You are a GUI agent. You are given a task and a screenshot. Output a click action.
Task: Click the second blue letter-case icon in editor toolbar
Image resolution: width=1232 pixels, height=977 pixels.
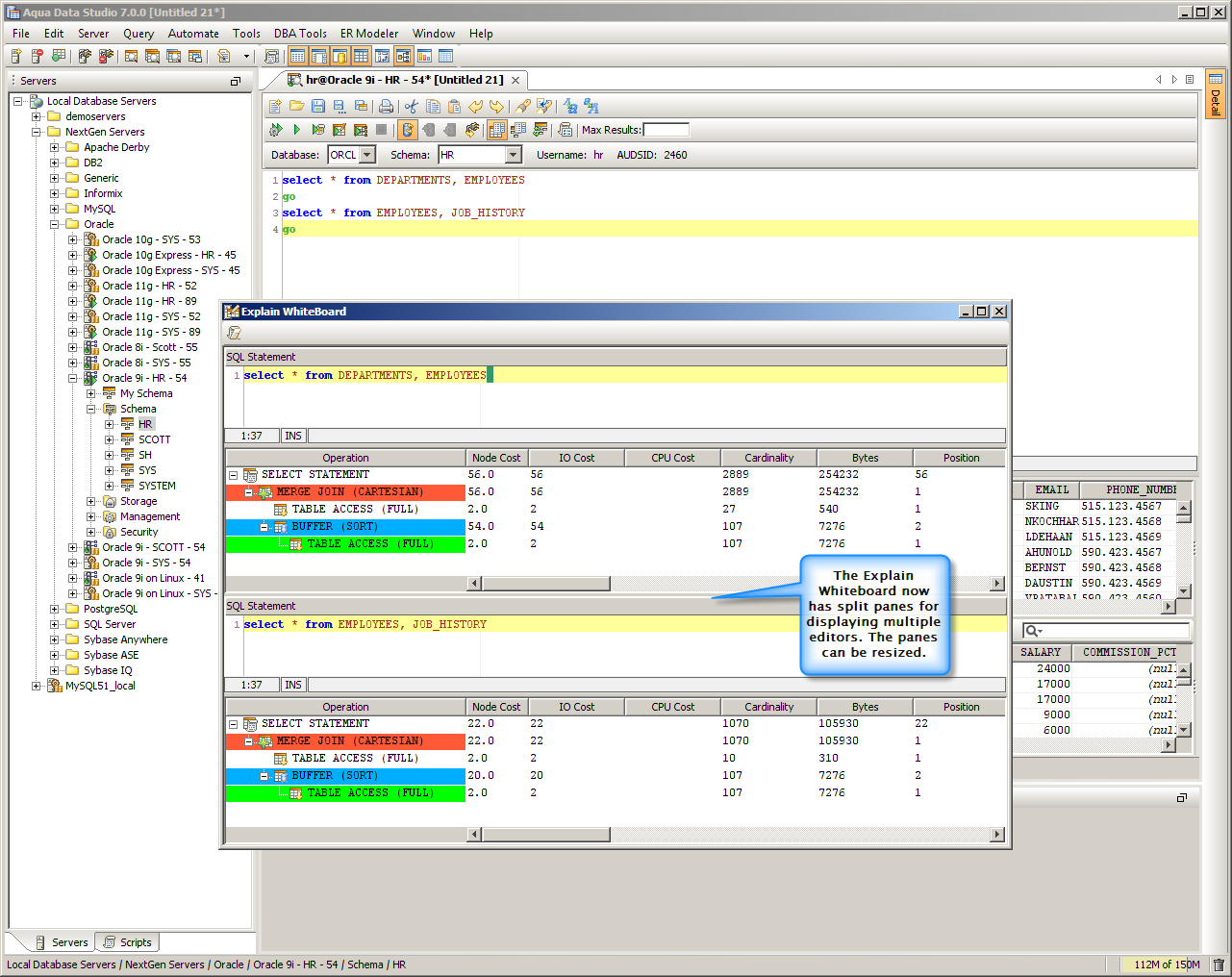[x=591, y=107]
